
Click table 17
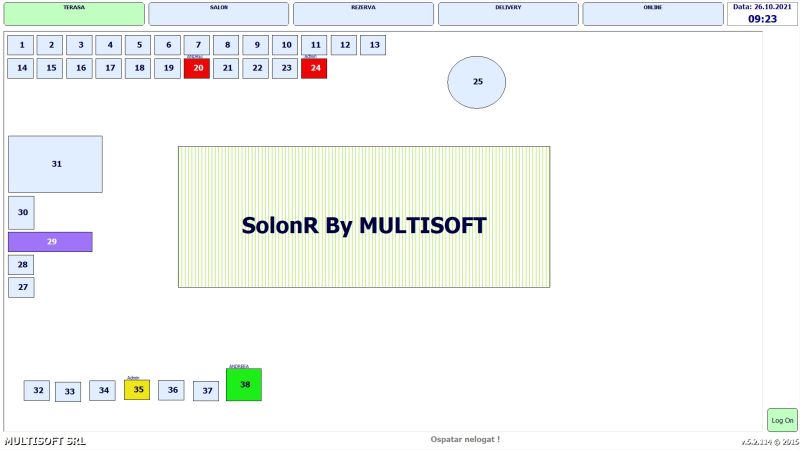point(109,68)
